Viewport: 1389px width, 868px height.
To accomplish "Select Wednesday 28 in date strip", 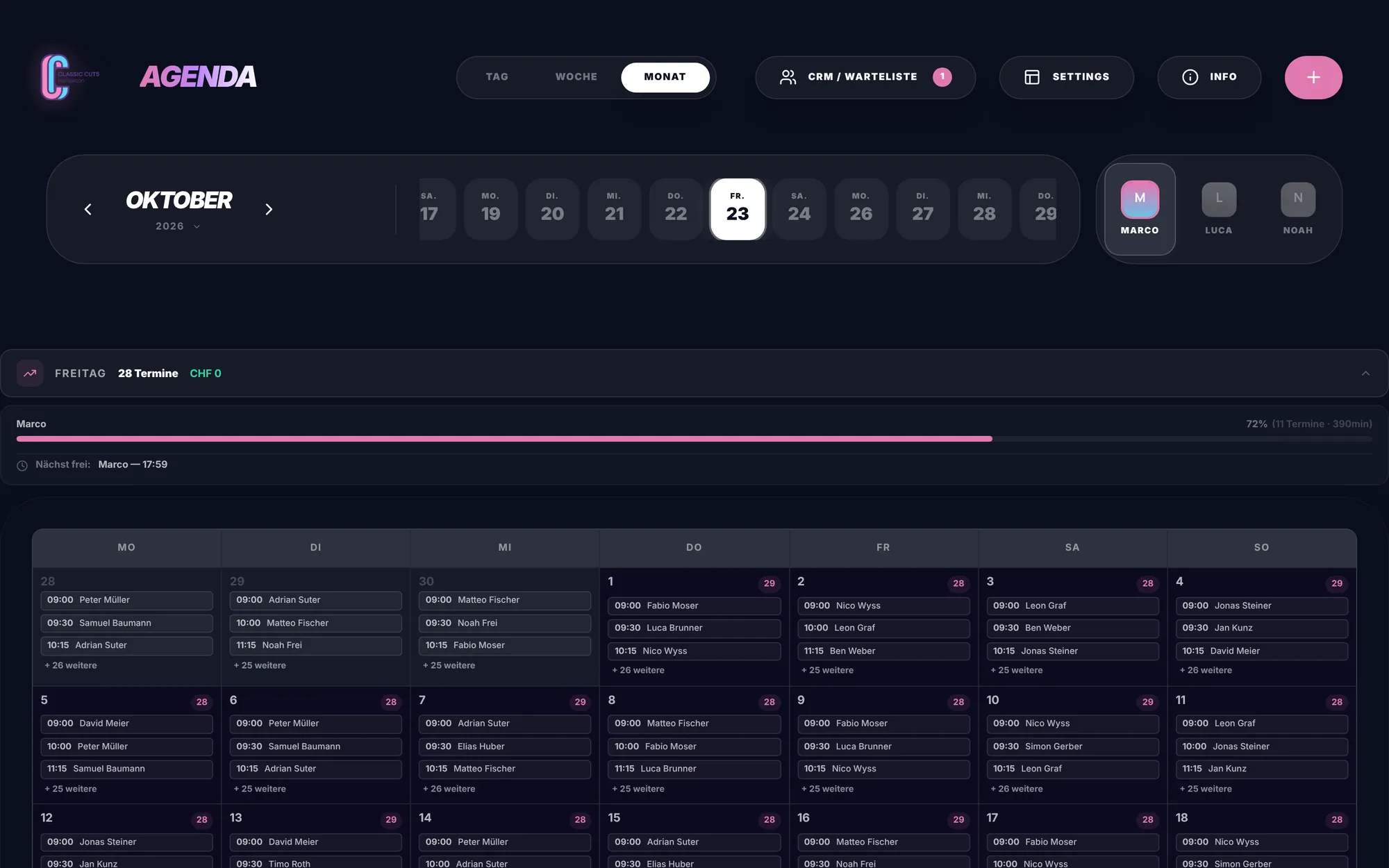I will tap(984, 209).
